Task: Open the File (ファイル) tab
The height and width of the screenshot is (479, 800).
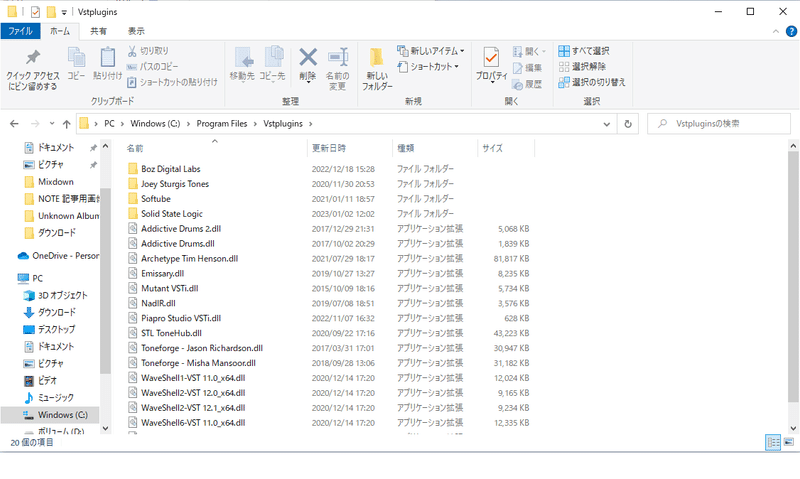Action: click(x=20, y=31)
